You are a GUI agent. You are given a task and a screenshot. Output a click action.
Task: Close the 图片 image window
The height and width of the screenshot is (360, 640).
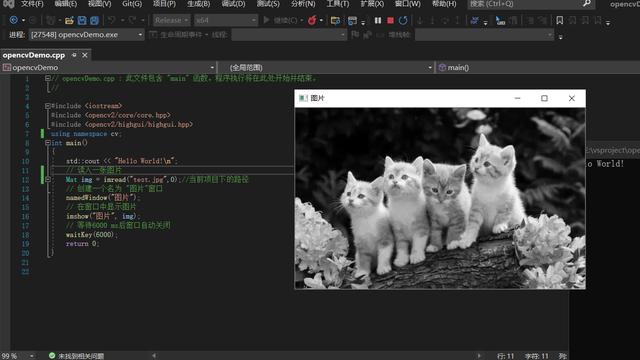[571, 98]
